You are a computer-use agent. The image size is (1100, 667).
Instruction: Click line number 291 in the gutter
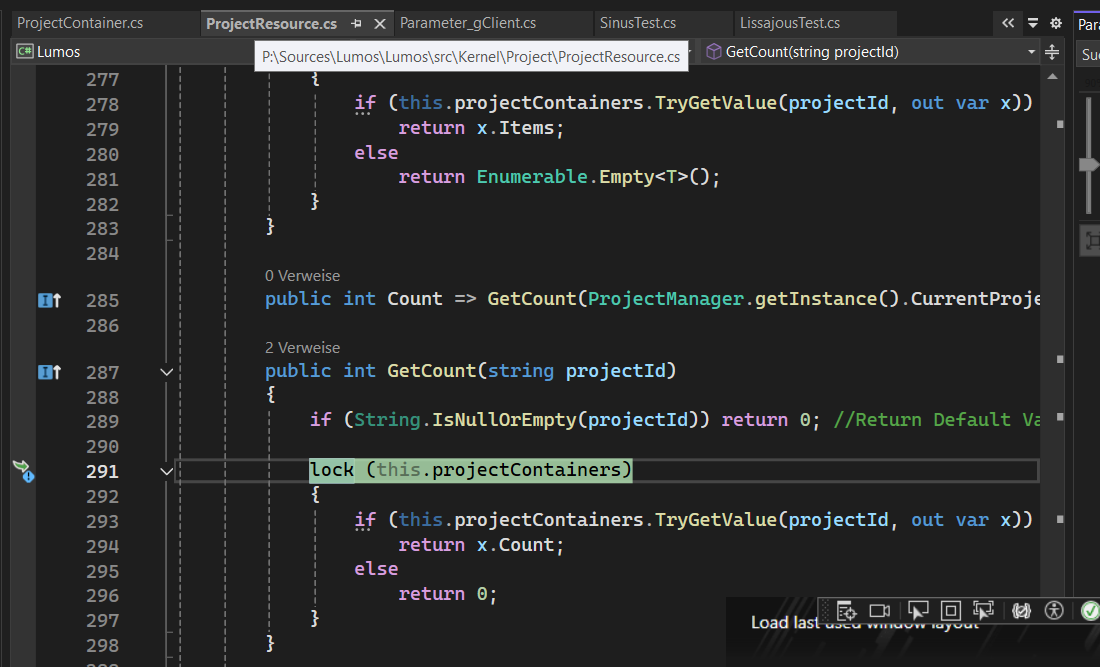tap(102, 471)
